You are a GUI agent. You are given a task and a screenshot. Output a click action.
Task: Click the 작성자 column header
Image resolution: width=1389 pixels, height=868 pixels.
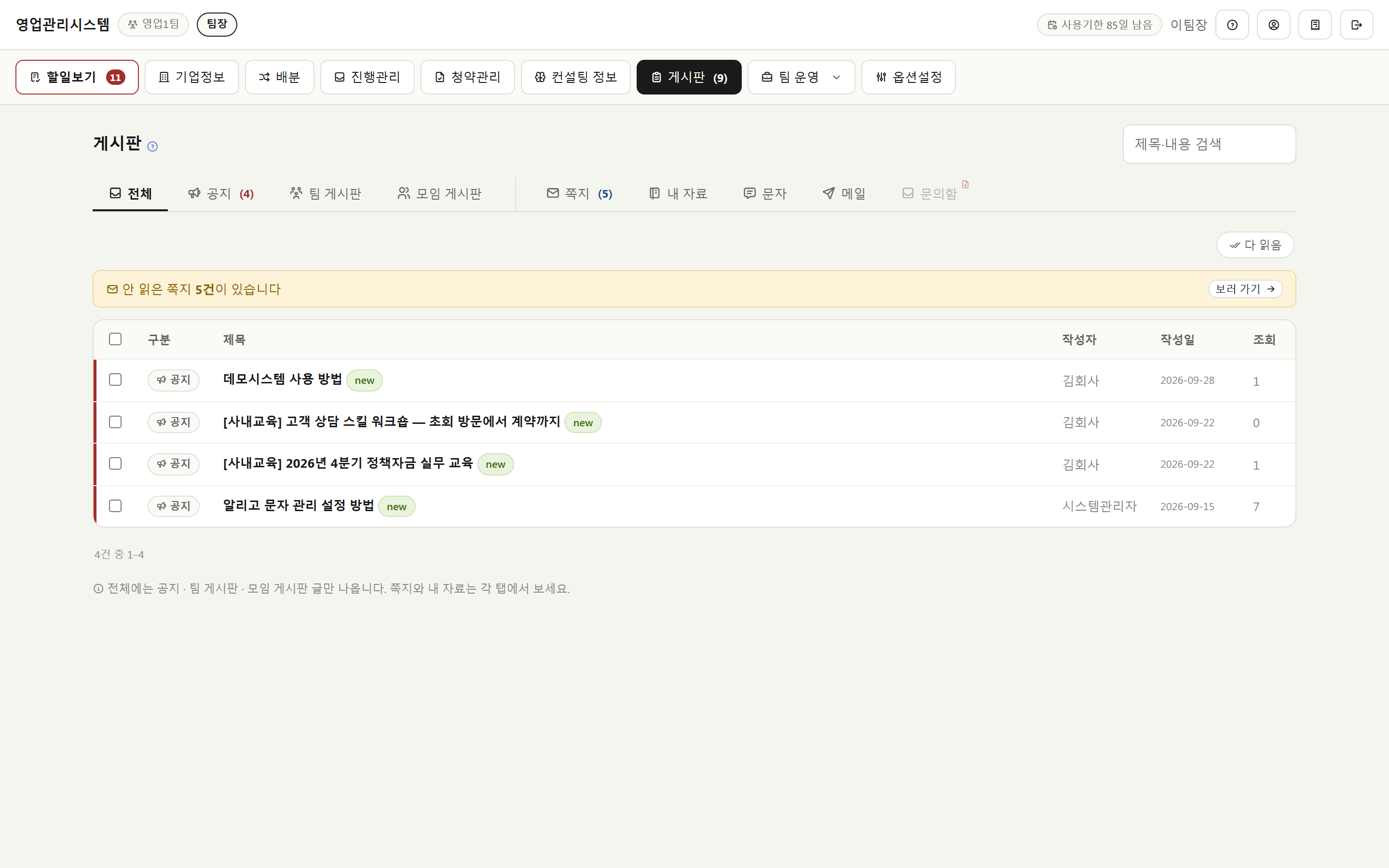tap(1079, 340)
